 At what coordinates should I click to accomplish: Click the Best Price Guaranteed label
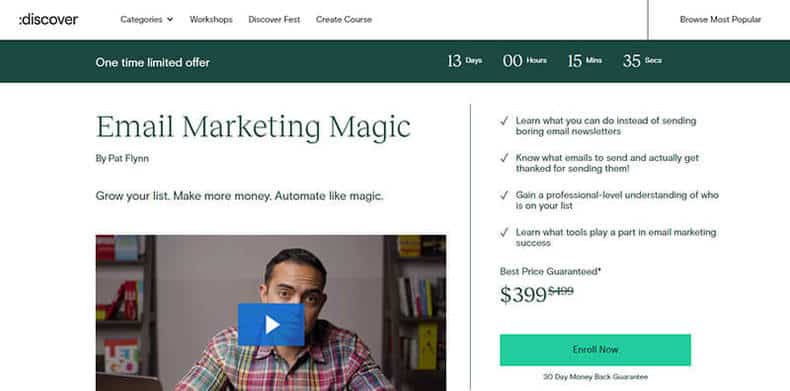(x=550, y=272)
